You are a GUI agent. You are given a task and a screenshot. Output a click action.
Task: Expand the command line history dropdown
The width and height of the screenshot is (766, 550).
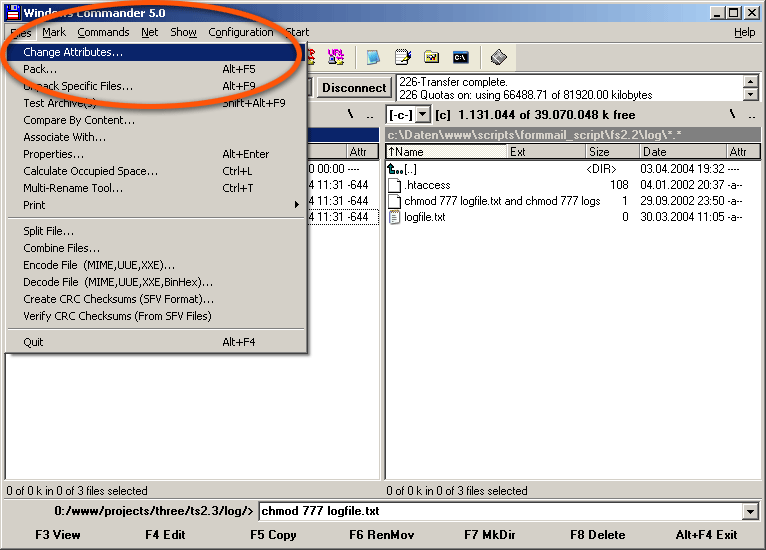[750, 511]
